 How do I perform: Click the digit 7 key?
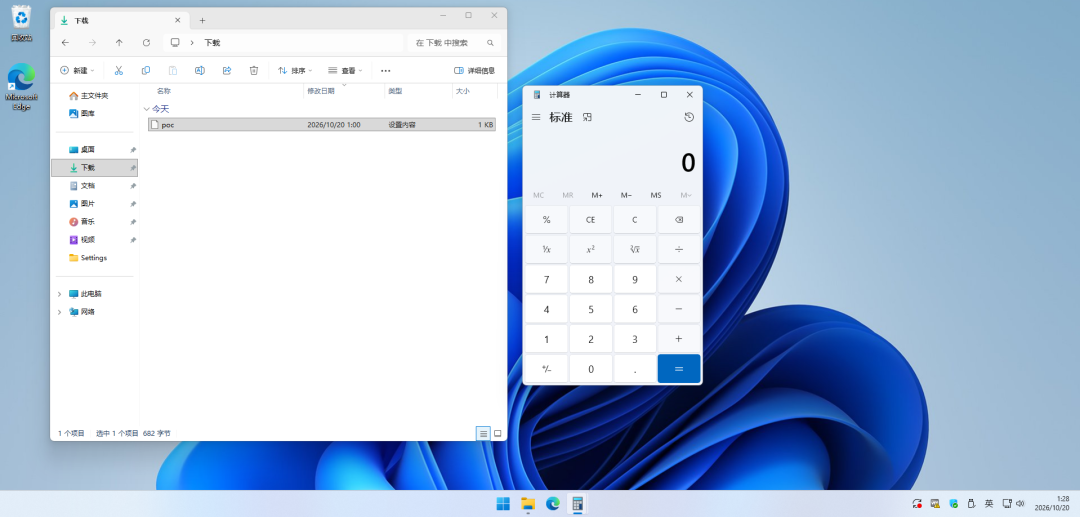click(x=547, y=279)
